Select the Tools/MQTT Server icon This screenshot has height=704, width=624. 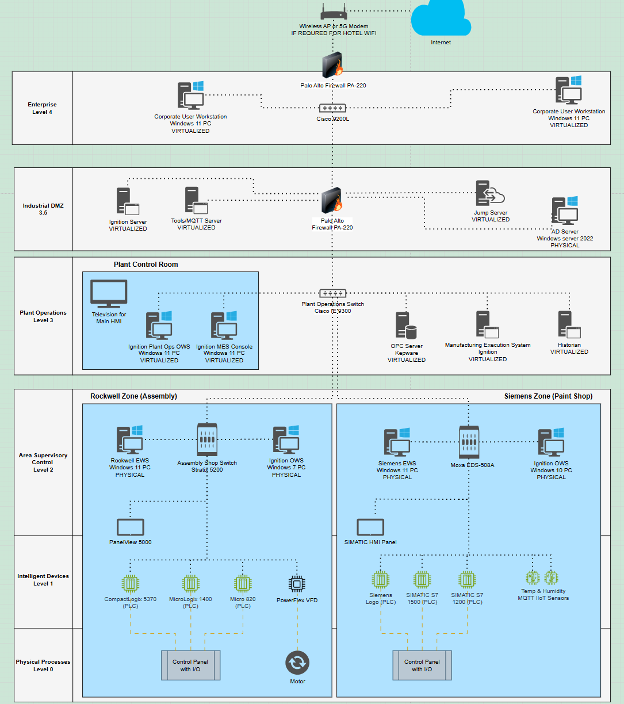click(x=196, y=202)
